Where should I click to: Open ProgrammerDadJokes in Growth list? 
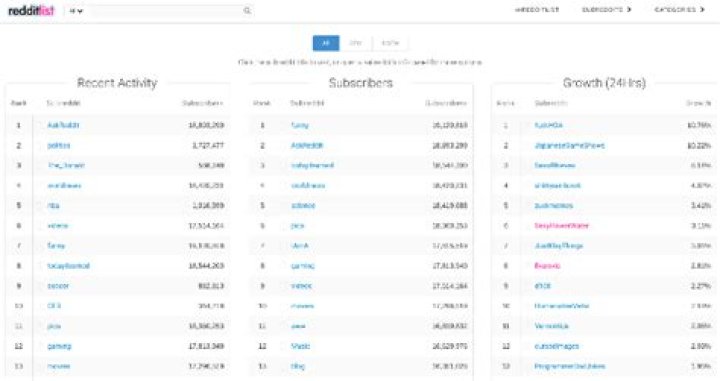(570, 366)
